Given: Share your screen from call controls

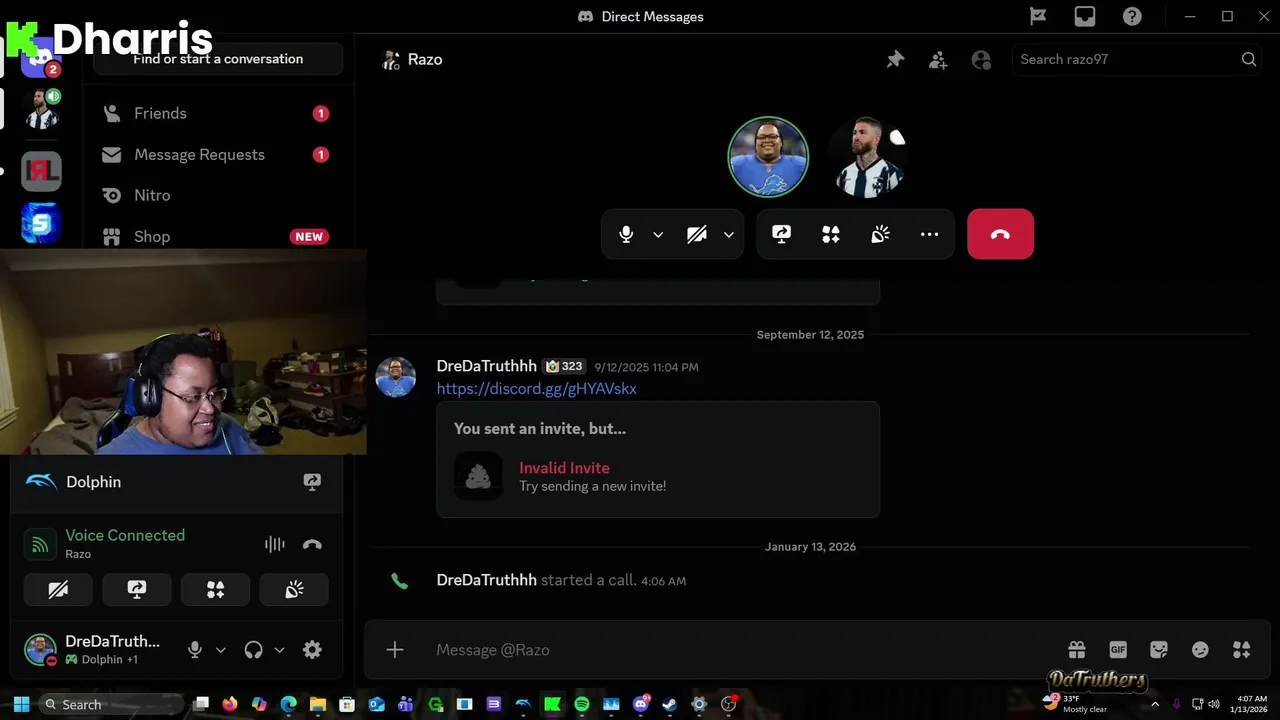Looking at the screenshot, I should click(x=781, y=234).
